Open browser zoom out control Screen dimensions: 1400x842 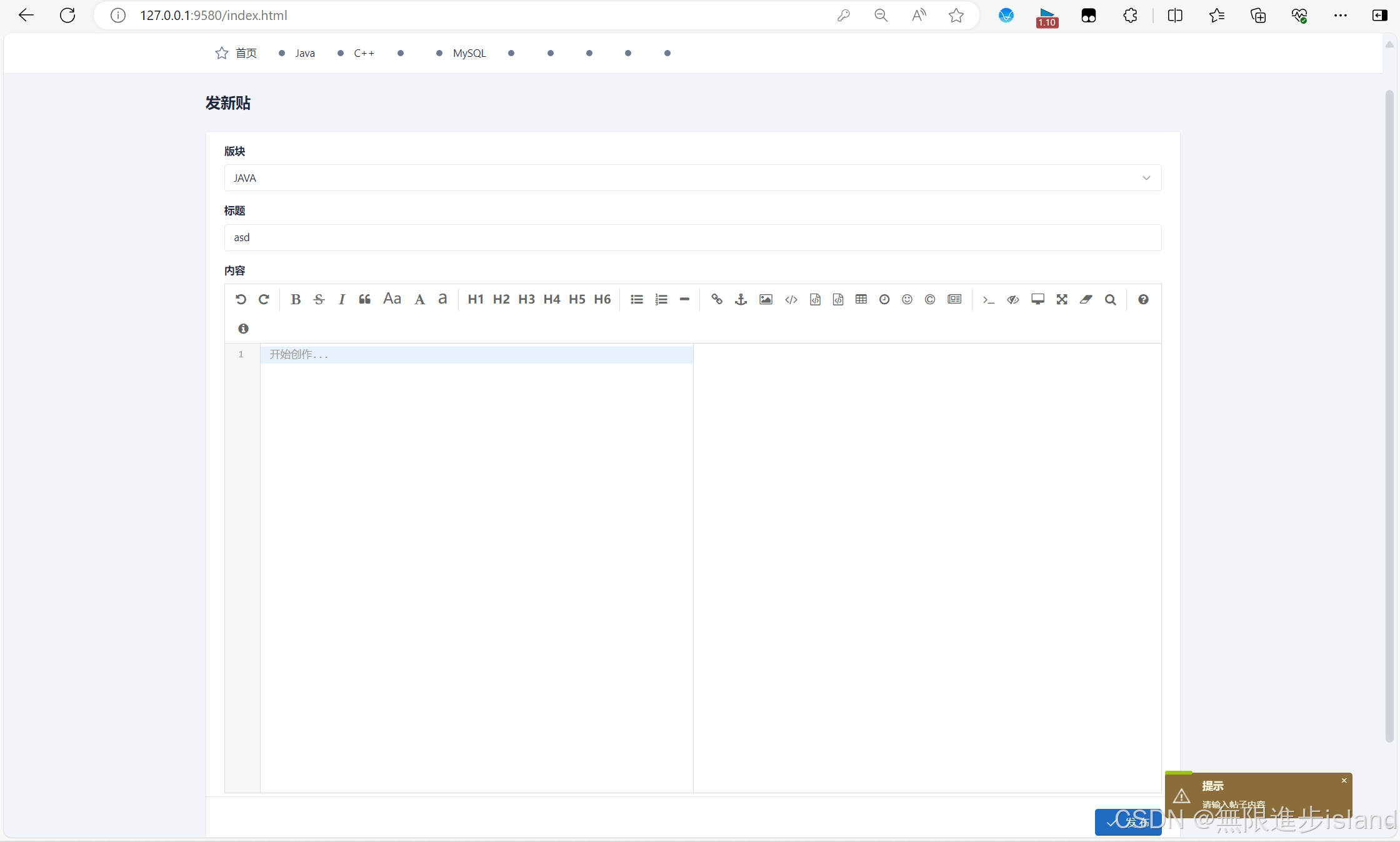[881, 16]
